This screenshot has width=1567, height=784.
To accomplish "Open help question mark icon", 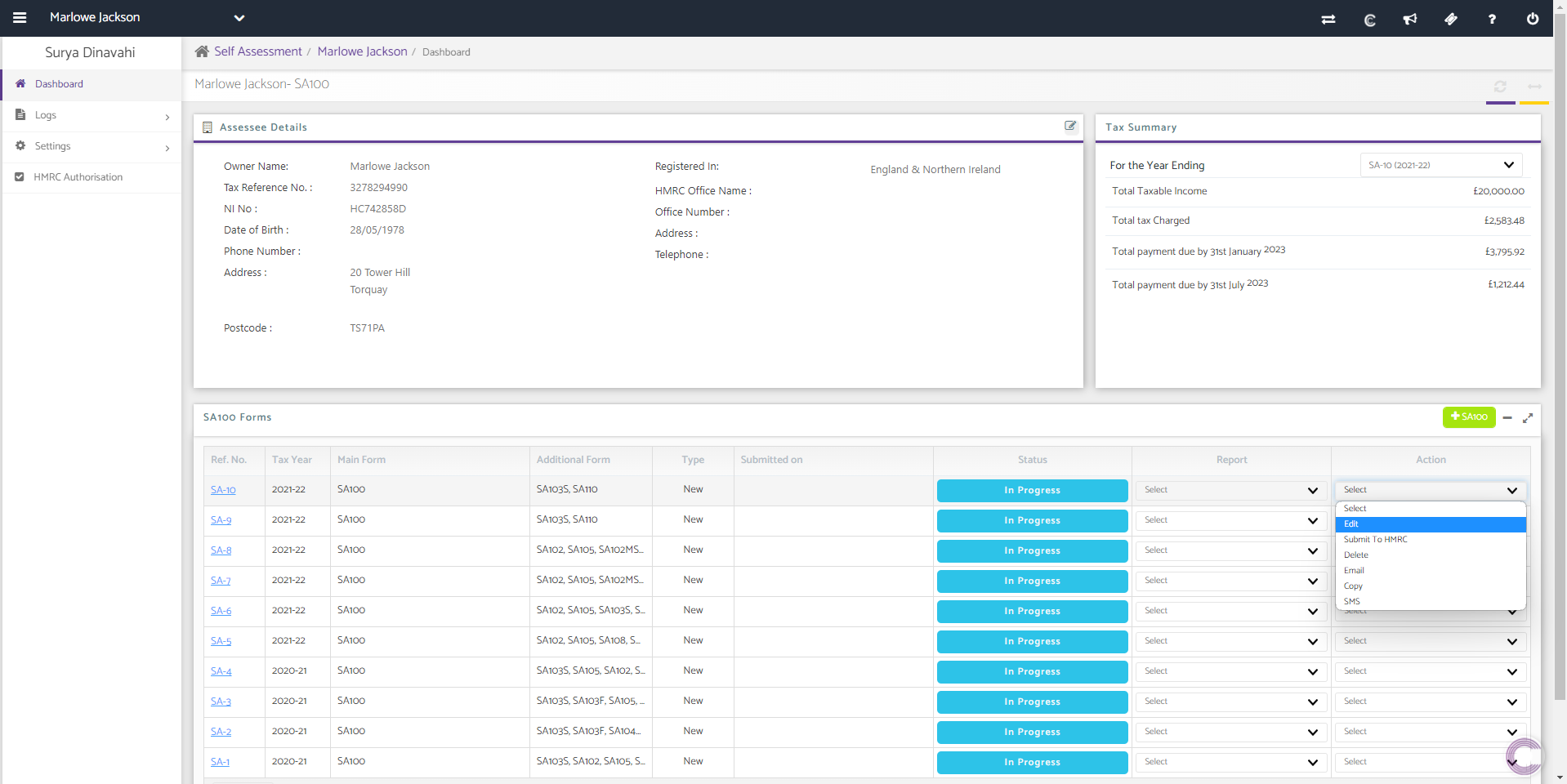I will (1492, 19).
